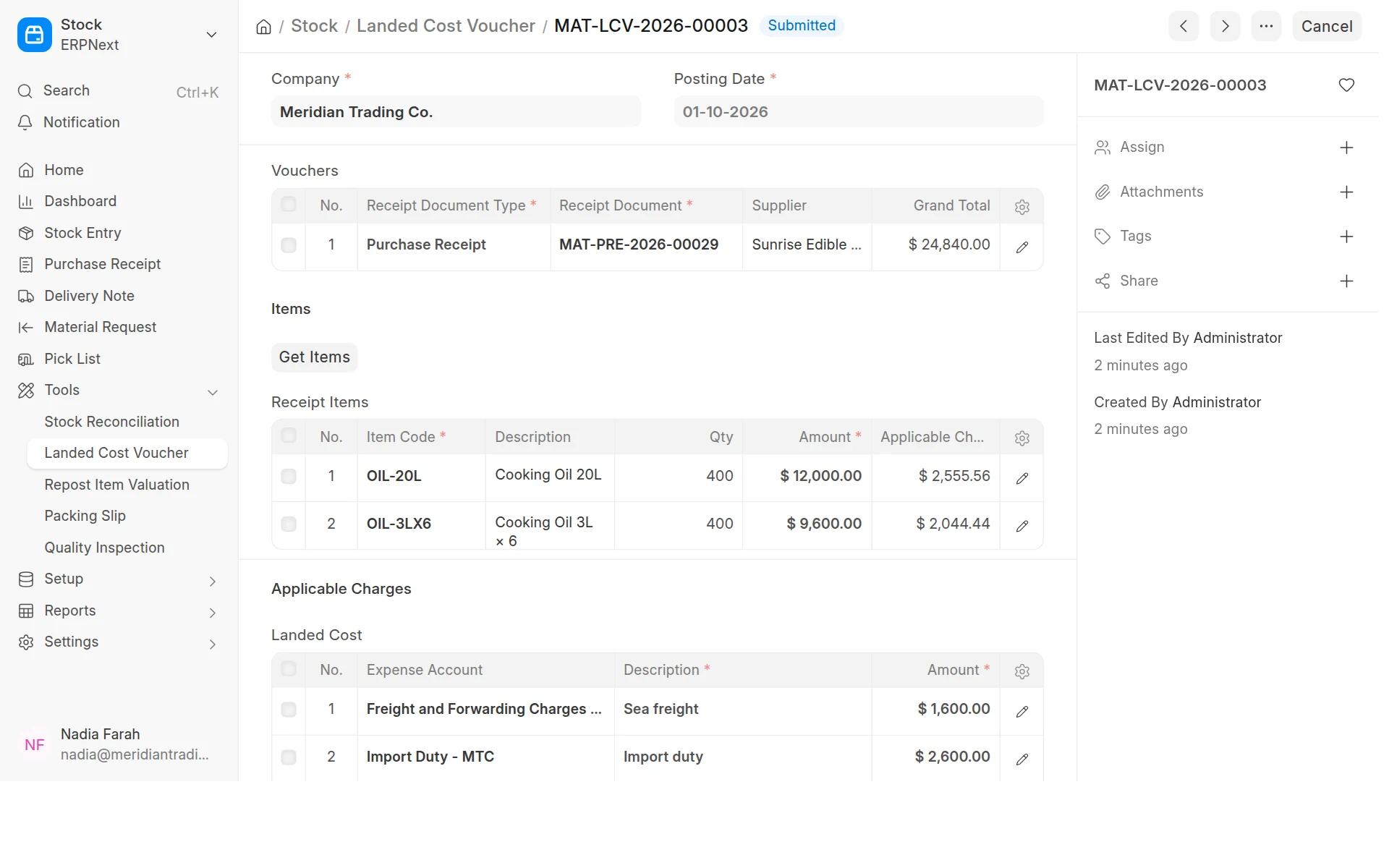Viewport: 1389px width, 868px height.
Task: Select all rows in Receipt Items
Action: click(x=289, y=435)
